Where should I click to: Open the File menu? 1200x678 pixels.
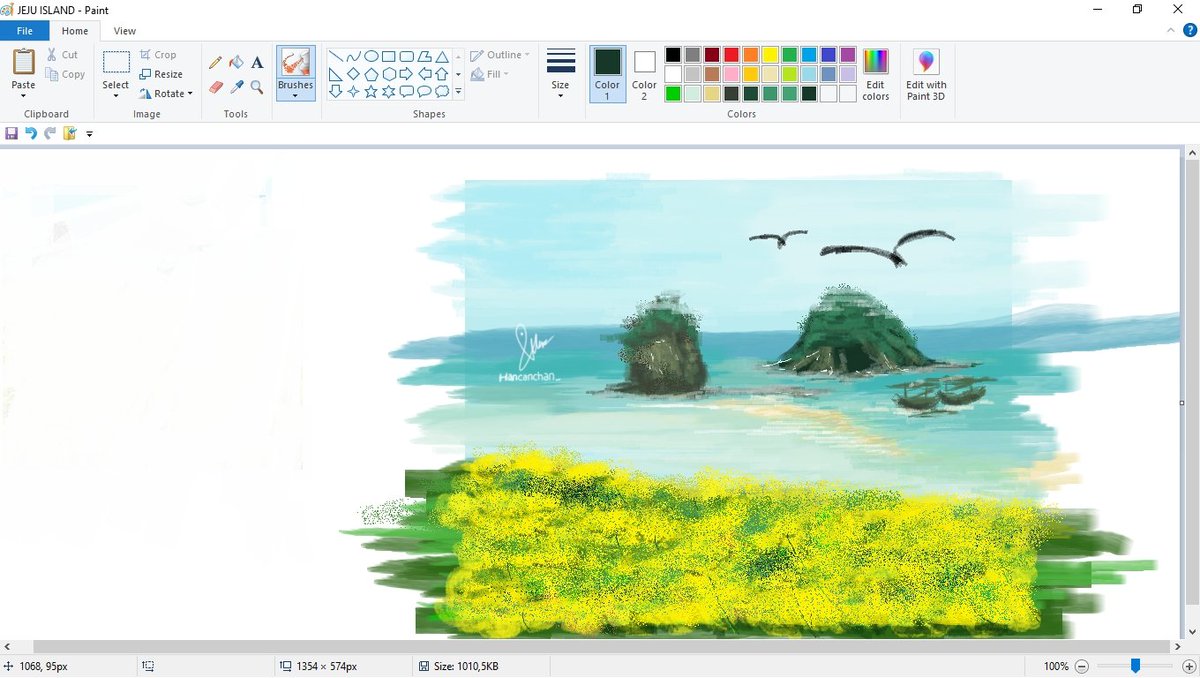(x=25, y=31)
